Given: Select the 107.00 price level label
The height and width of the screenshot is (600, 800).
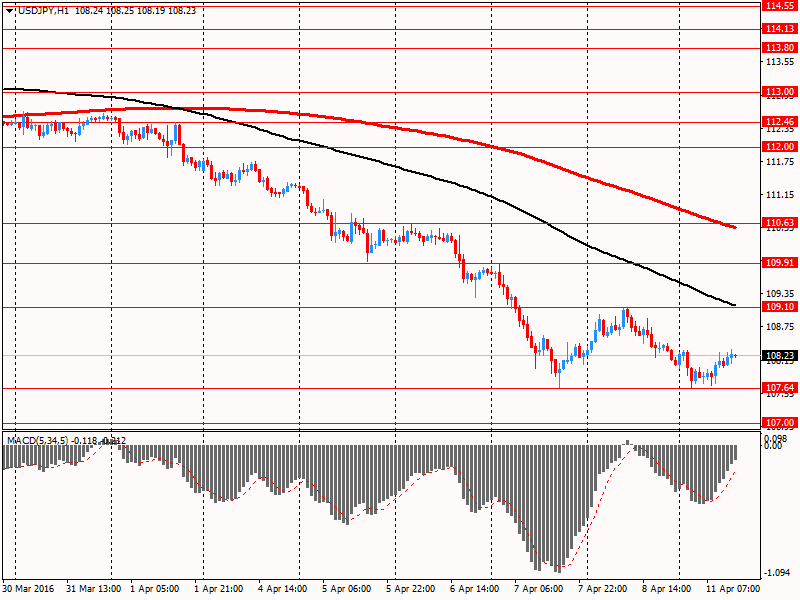Looking at the screenshot, I should pos(780,422).
